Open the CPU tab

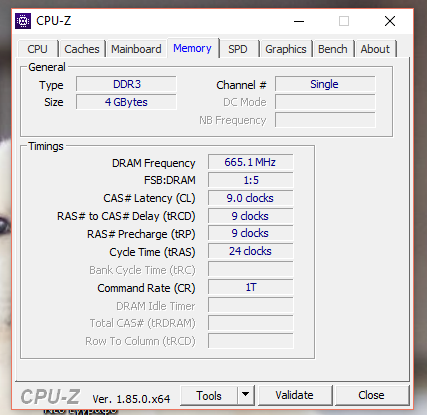coord(38,49)
